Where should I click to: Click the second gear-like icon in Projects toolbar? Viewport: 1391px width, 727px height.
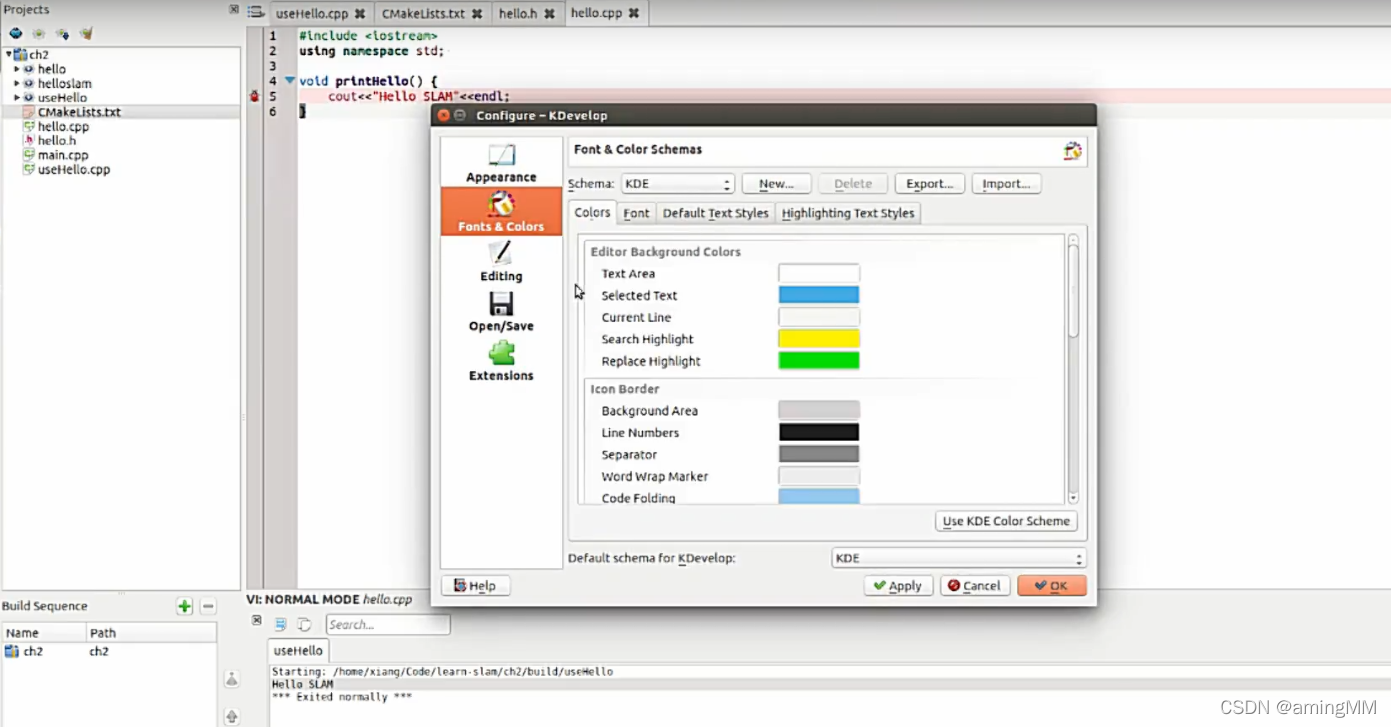click(39, 33)
